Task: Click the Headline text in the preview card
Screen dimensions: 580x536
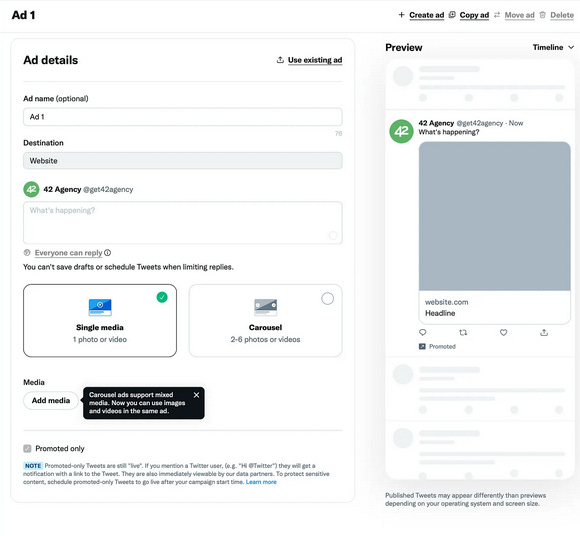Action: (440, 313)
